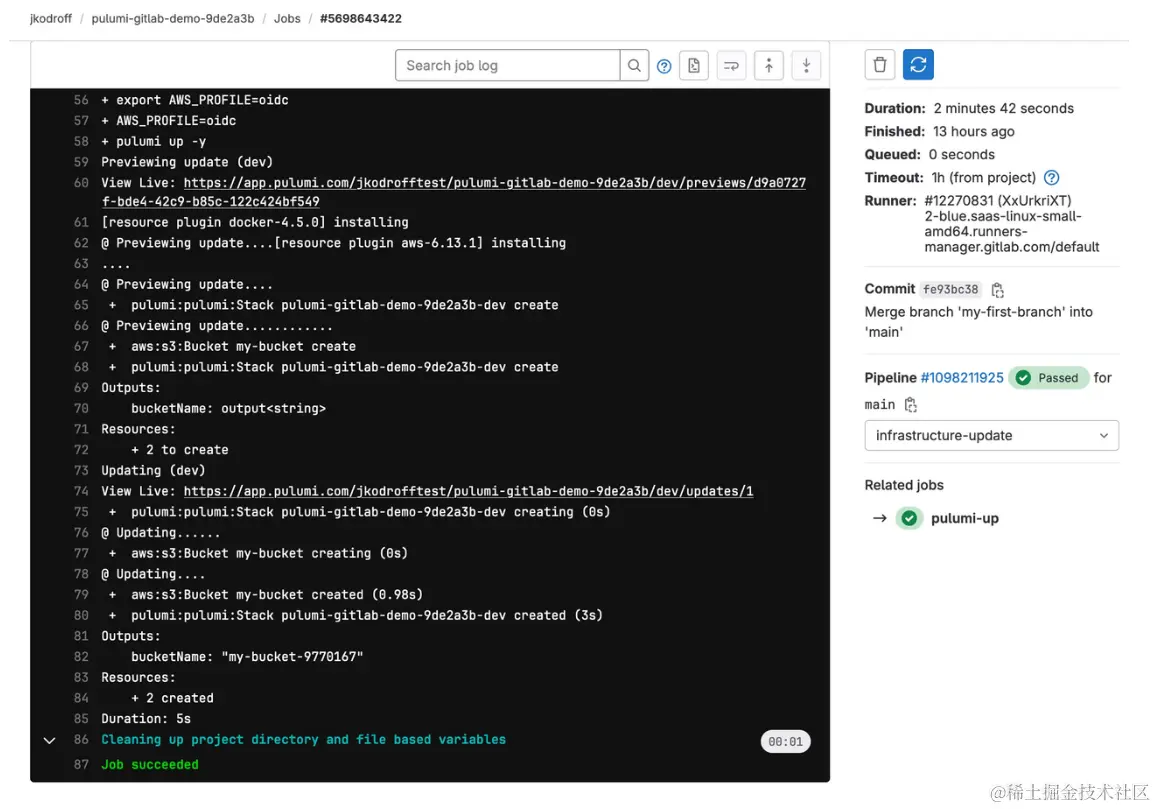Viewport: 1156px width, 809px height.
Task: Click the '+ 2 created' log line
Action: (x=173, y=698)
